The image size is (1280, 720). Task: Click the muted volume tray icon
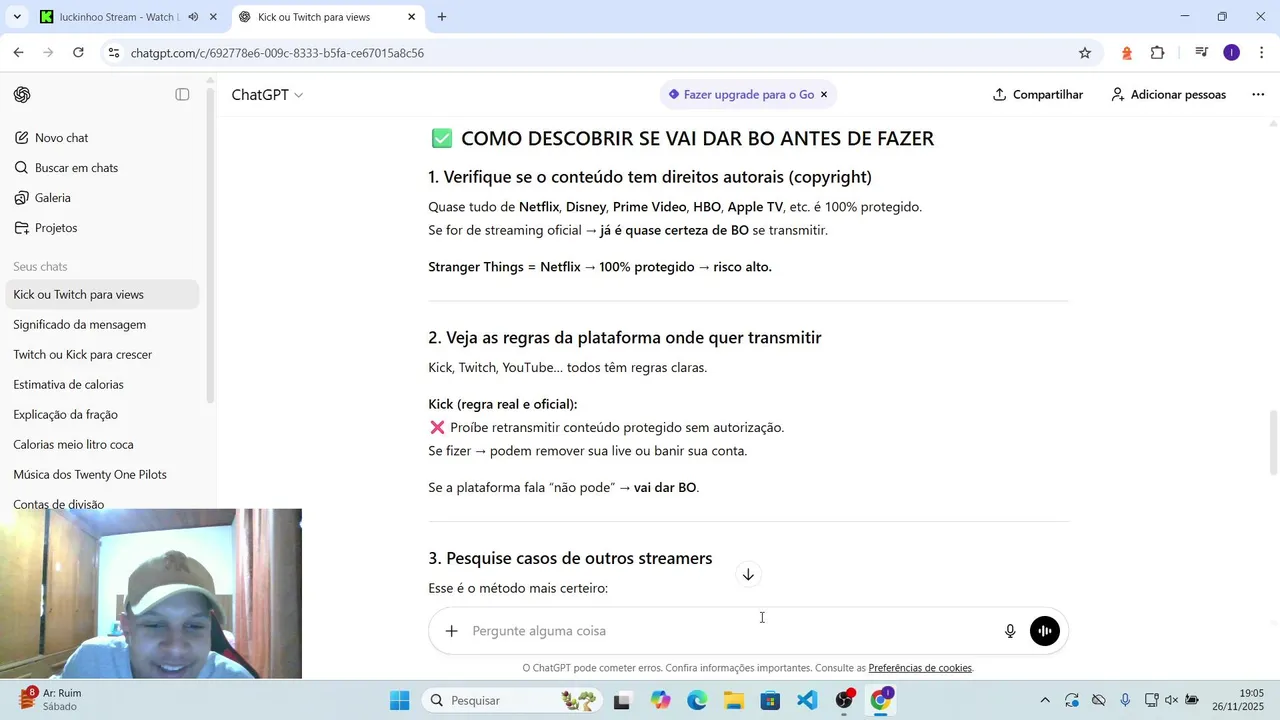pos(1171,700)
